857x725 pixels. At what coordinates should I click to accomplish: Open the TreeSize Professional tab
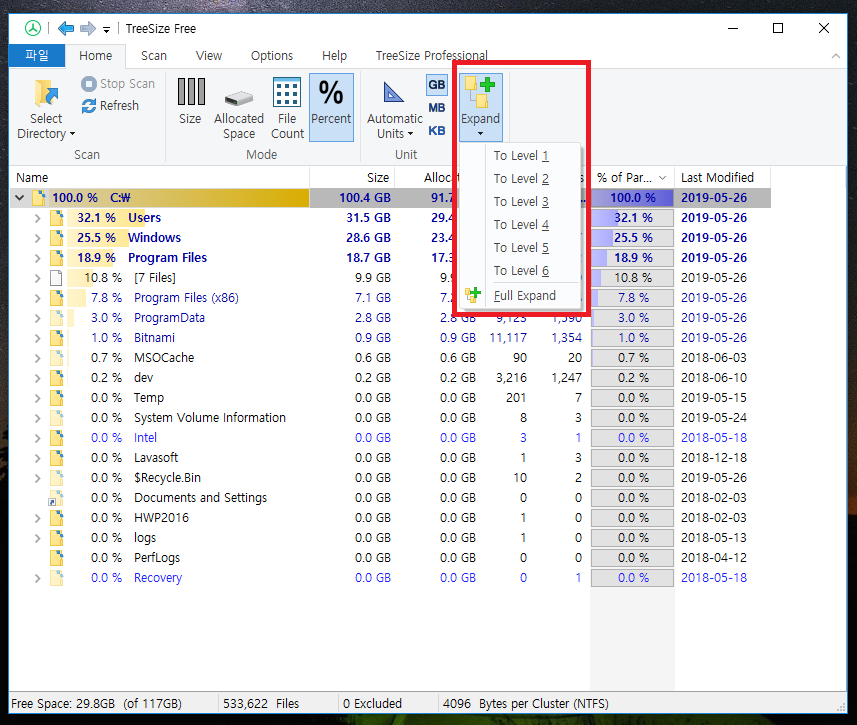[x=431, y=56]
